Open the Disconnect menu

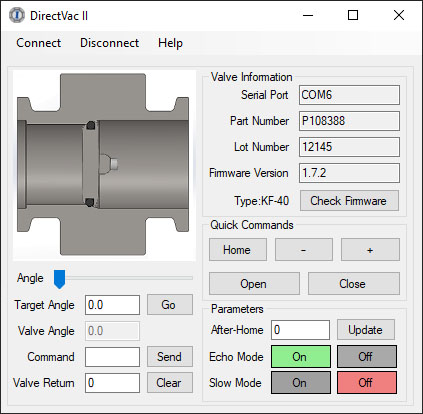[x=109, y=43]
